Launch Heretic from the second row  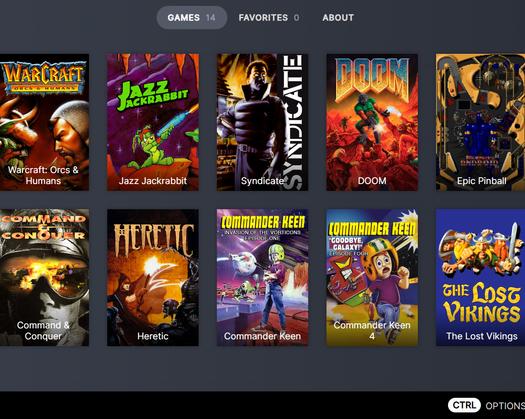[153, 277]
